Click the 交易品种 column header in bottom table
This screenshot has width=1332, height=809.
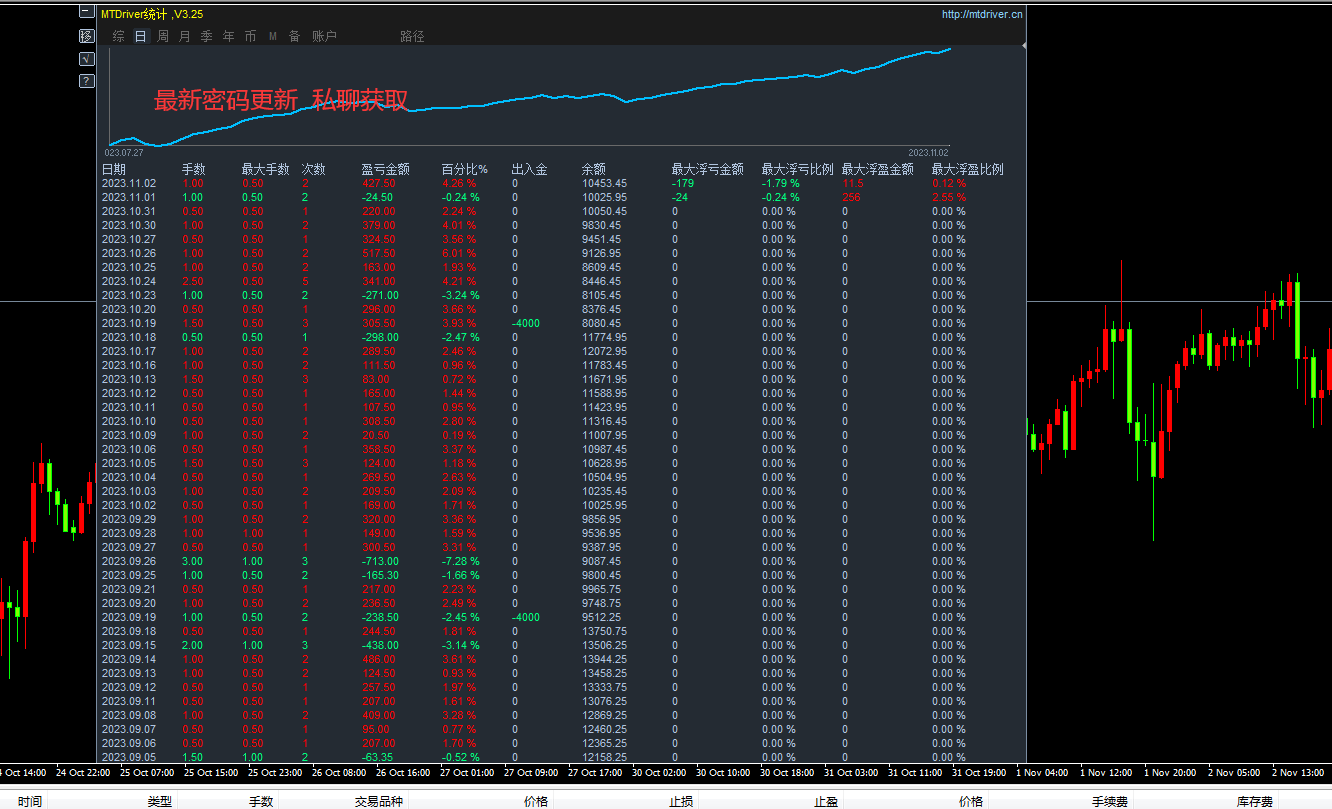[379, 801]
